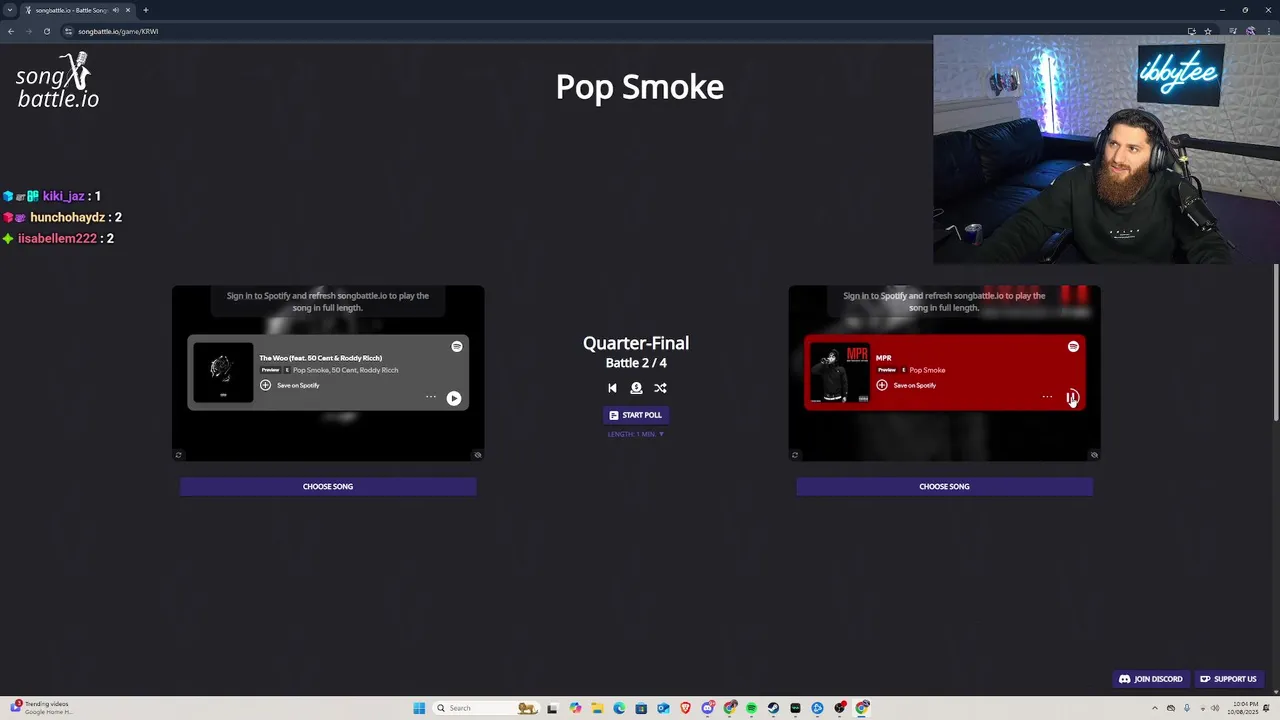
Task: Start the poll
Action: click(636, 415)
